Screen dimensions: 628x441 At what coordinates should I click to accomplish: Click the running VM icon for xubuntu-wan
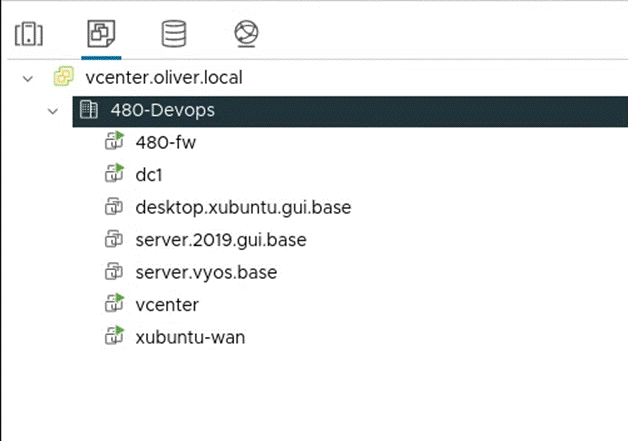[115, 336]
